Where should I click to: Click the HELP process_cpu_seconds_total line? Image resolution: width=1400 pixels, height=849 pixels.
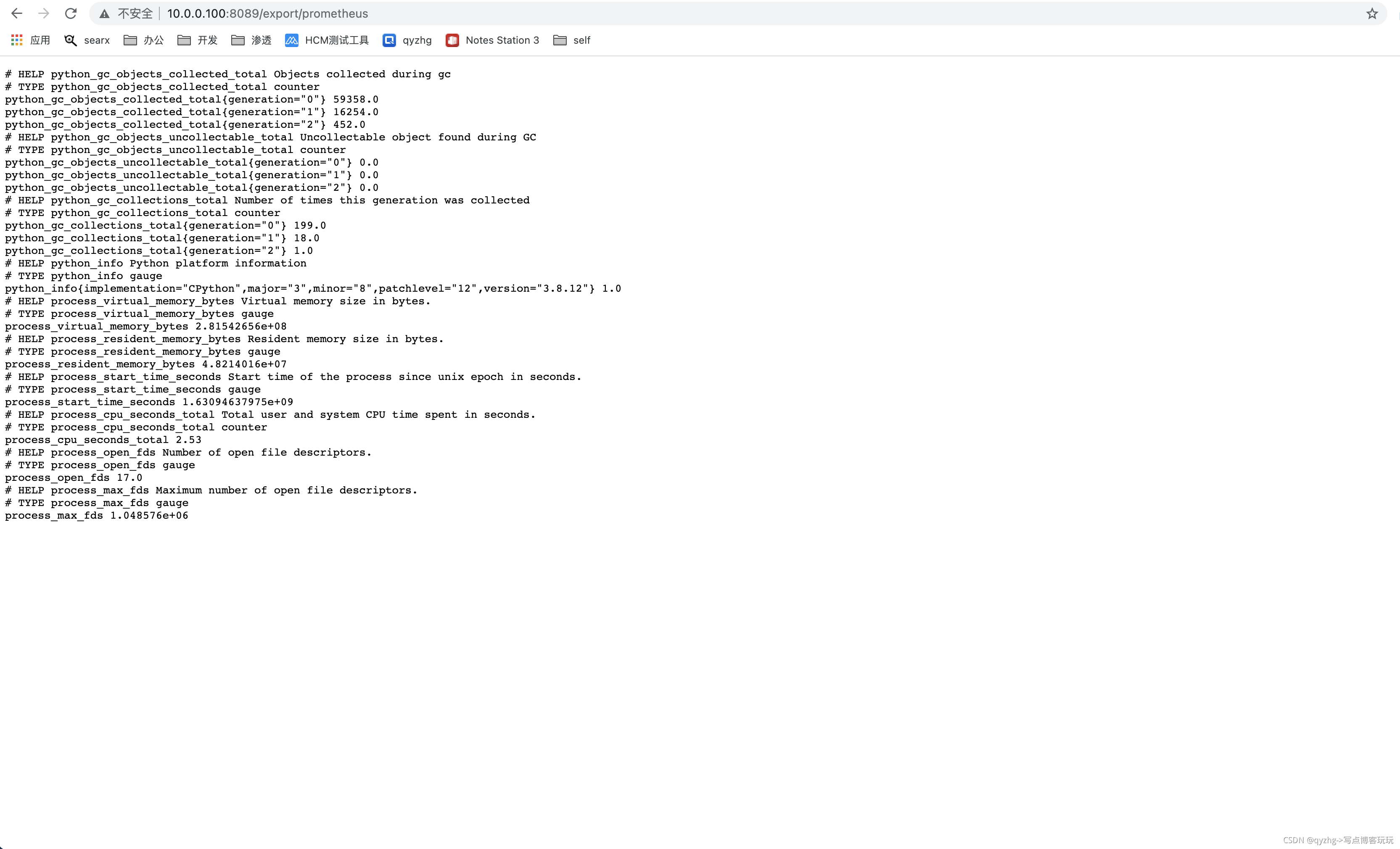[x=270, y=414]
